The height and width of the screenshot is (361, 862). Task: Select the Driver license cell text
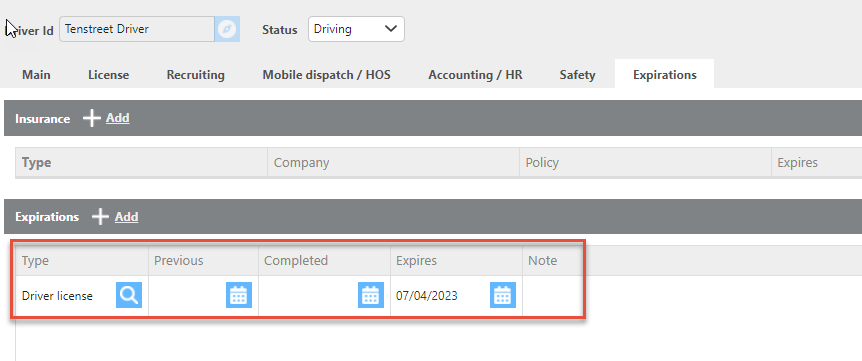click(x=57, y=296)
